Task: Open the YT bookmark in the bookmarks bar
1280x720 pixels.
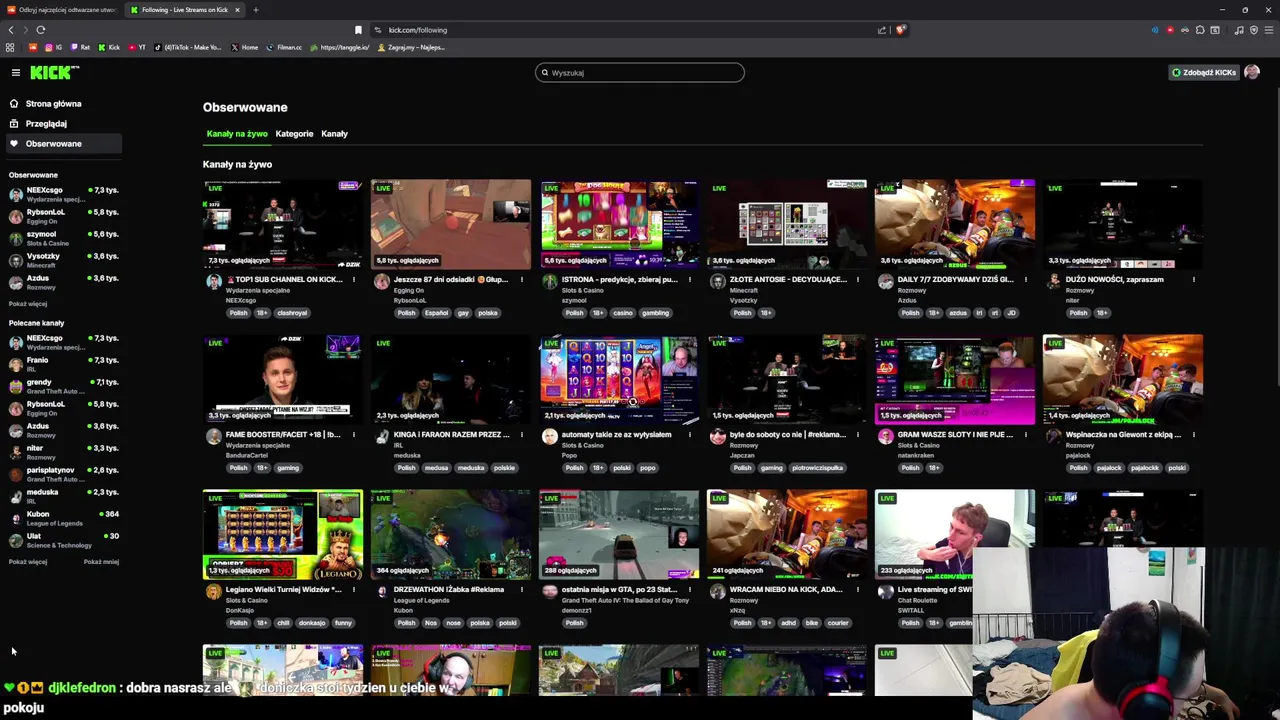Action: [x=137, y=47]
